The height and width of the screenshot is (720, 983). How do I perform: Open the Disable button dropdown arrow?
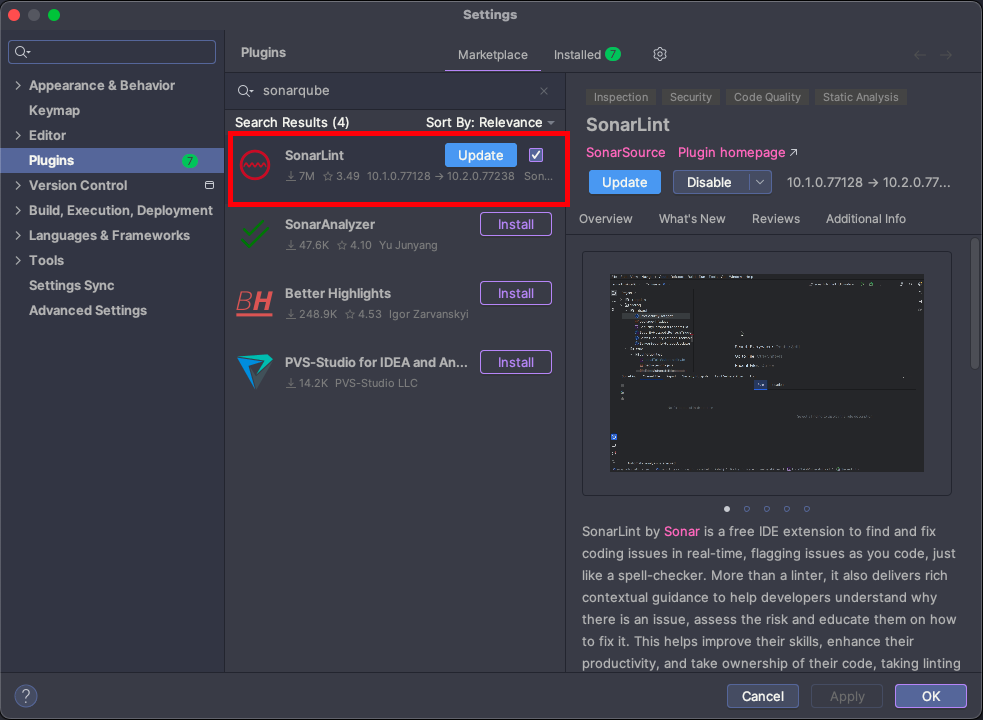(x=760, y=183)
